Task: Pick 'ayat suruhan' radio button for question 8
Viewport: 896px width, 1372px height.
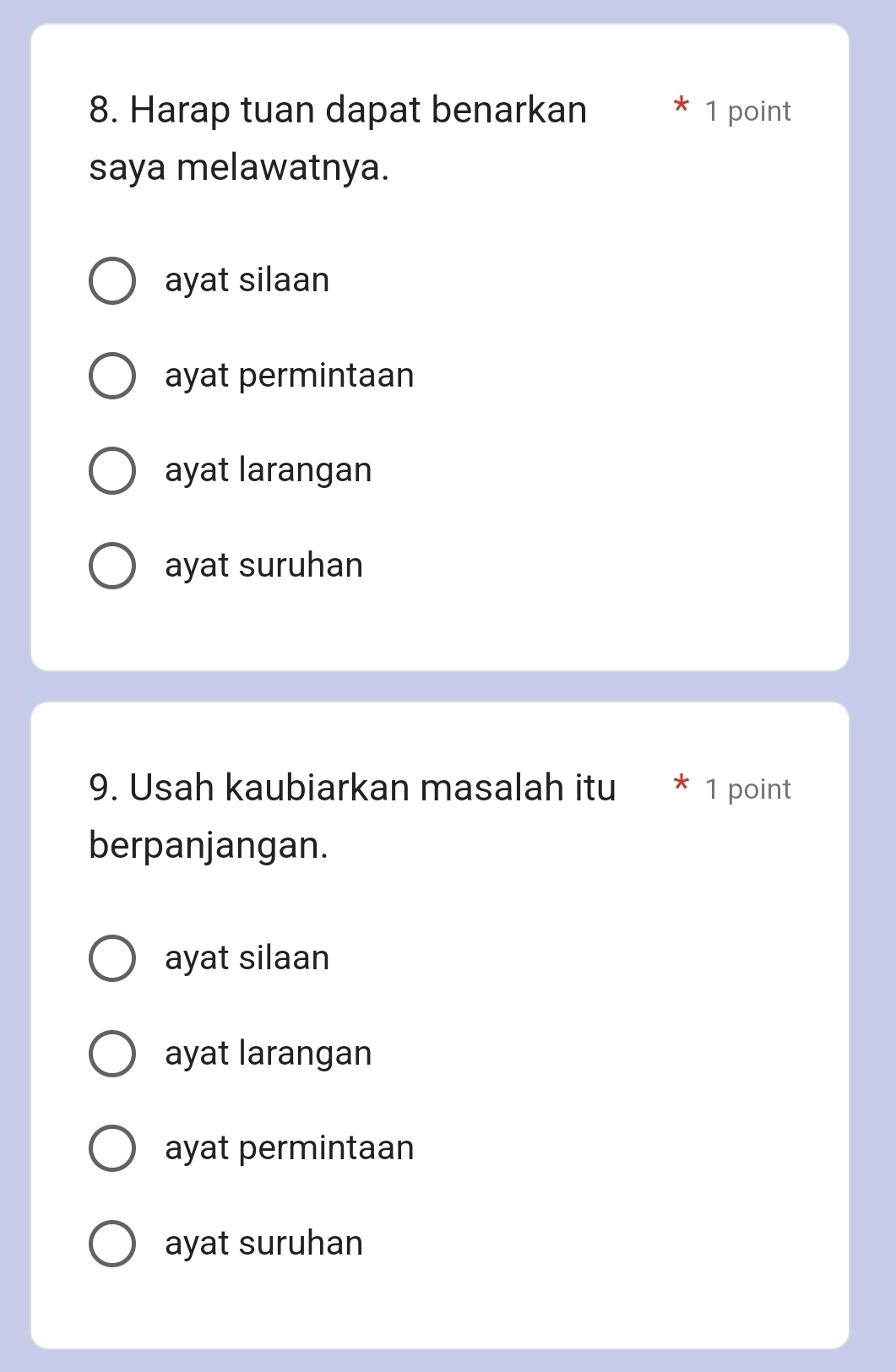Action: (x=111, y=566)
